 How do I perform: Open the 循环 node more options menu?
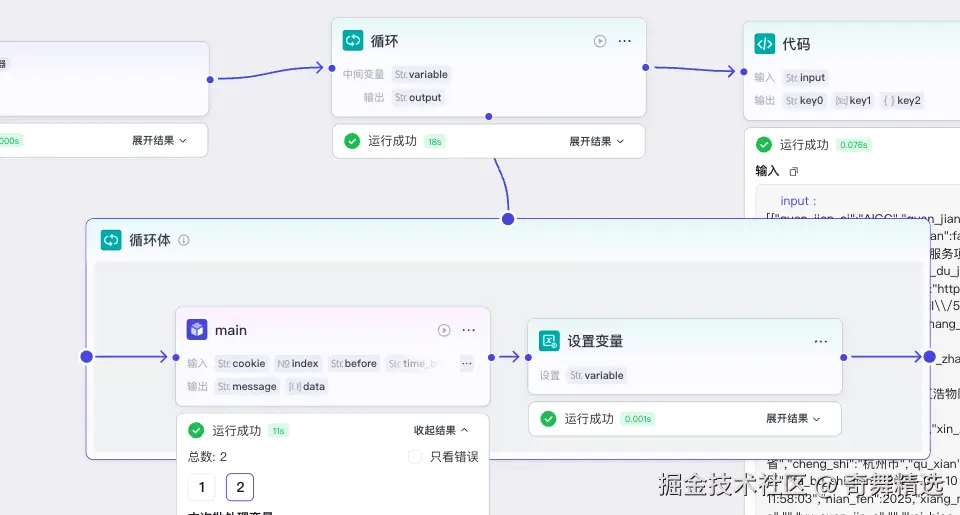point(624,41)
